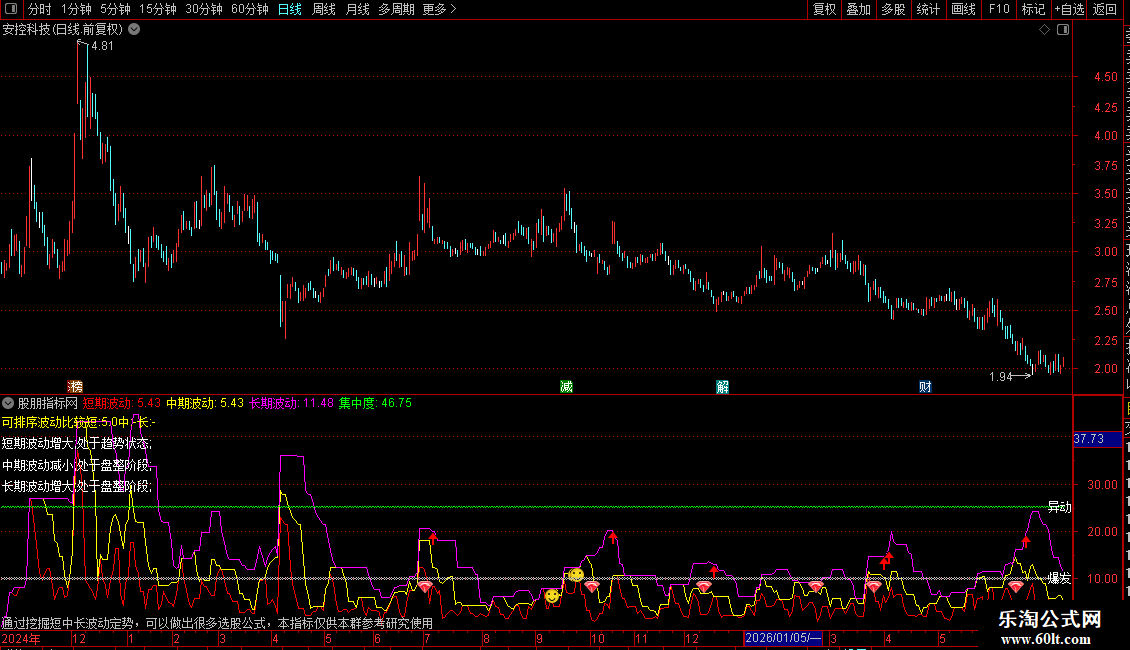
Task: Open the 股朋指标网 indicator dropdown arrow
Action: pos(8,403)
